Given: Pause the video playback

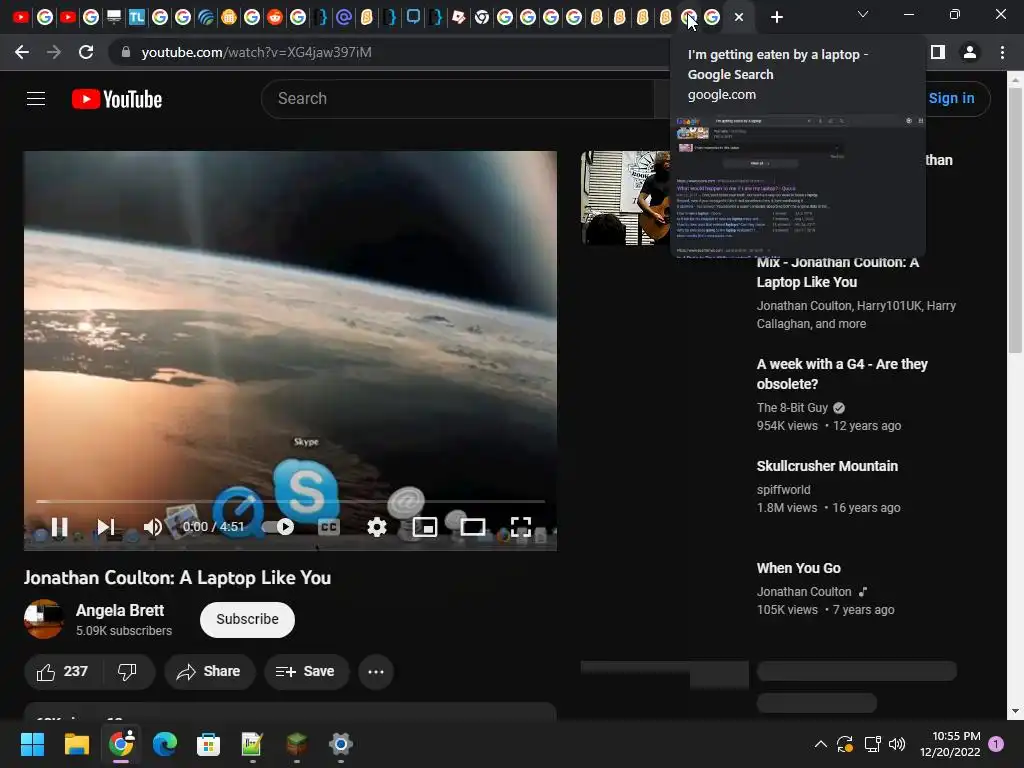Looking at the screenshot, I should pyautogui.click(x=59, y=526).
